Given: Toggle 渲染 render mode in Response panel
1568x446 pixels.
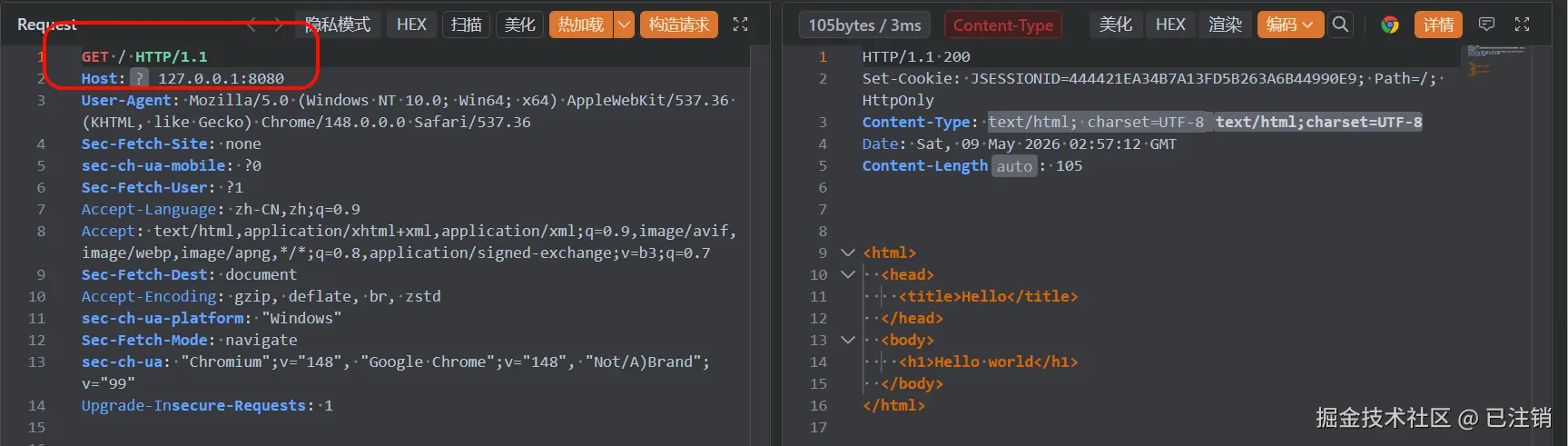Looking at the screenshot, I should click(1225, 25).
